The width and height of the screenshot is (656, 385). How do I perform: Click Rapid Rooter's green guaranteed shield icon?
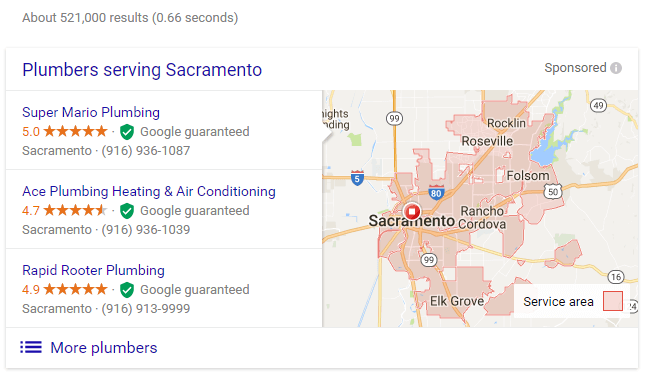pyautogui.click(x=127, y=290)
